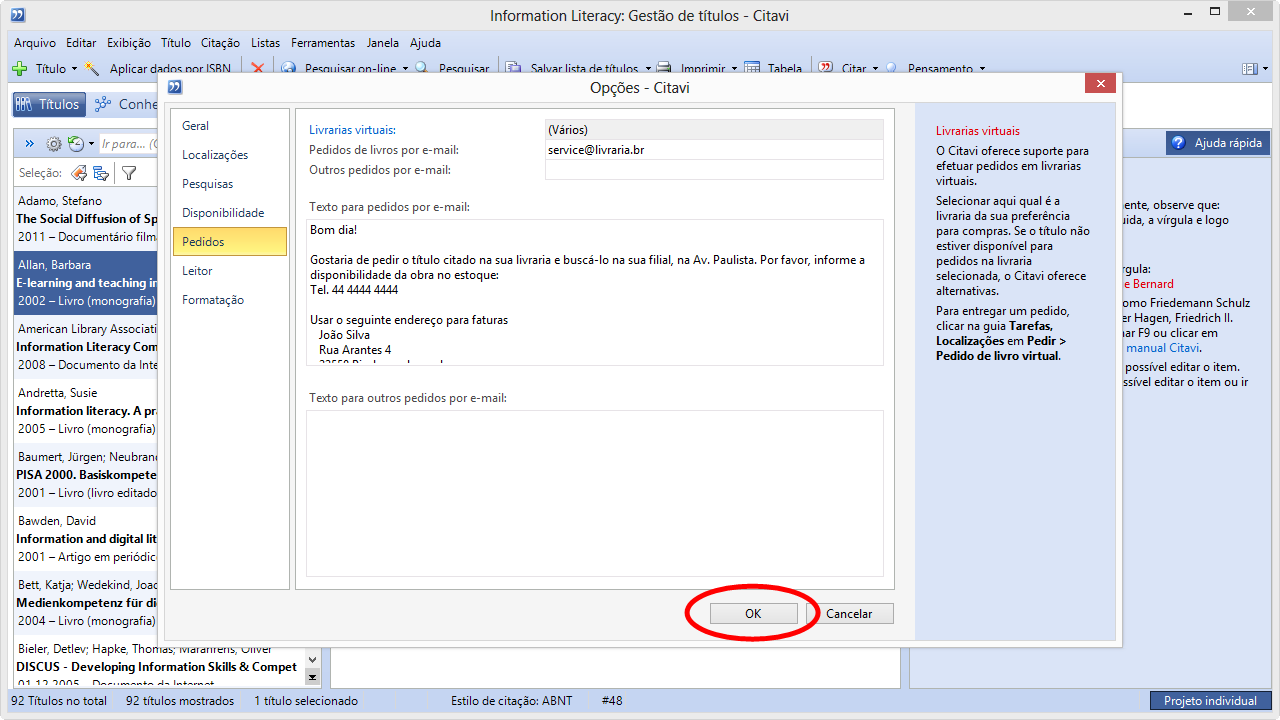This screenshot has height=720, width=1280.
Task: Click the window layout icon at toolbar right
Action: [x=1249, y=69]
